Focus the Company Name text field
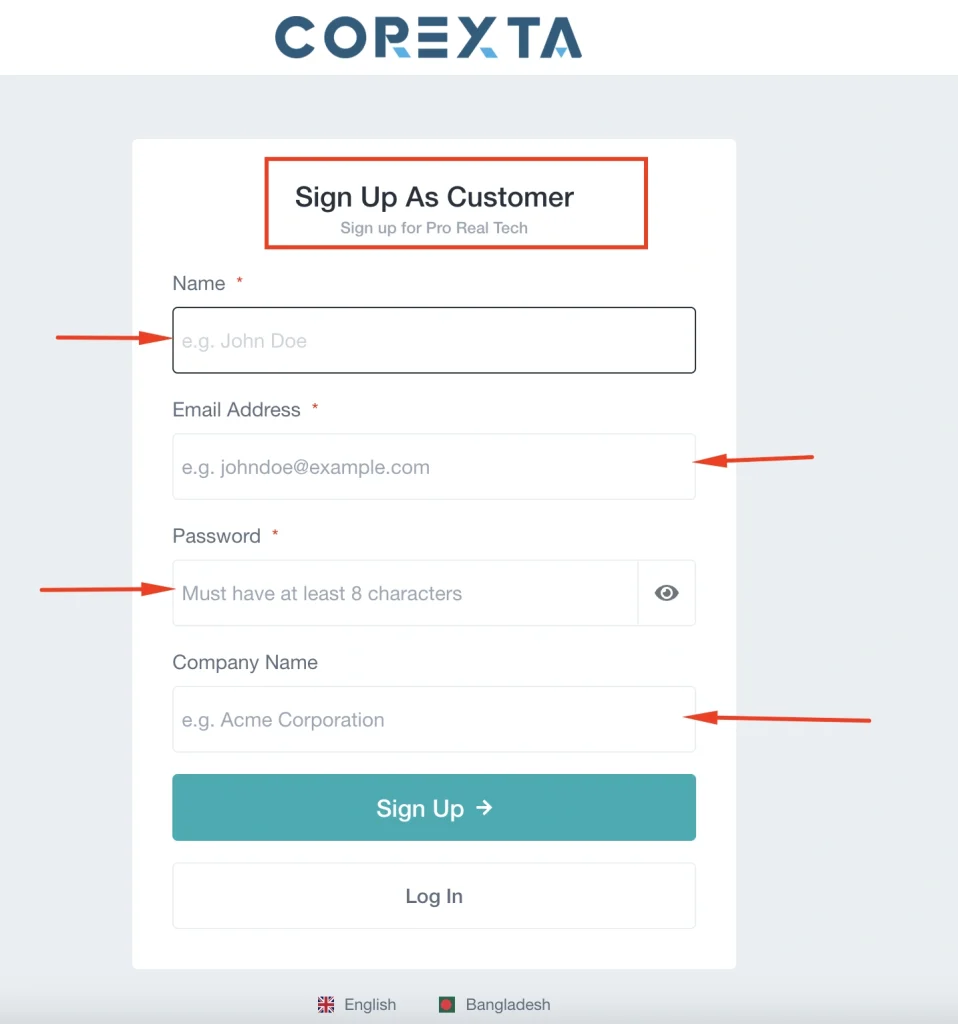958x1024 pixels. click(433, 720)
